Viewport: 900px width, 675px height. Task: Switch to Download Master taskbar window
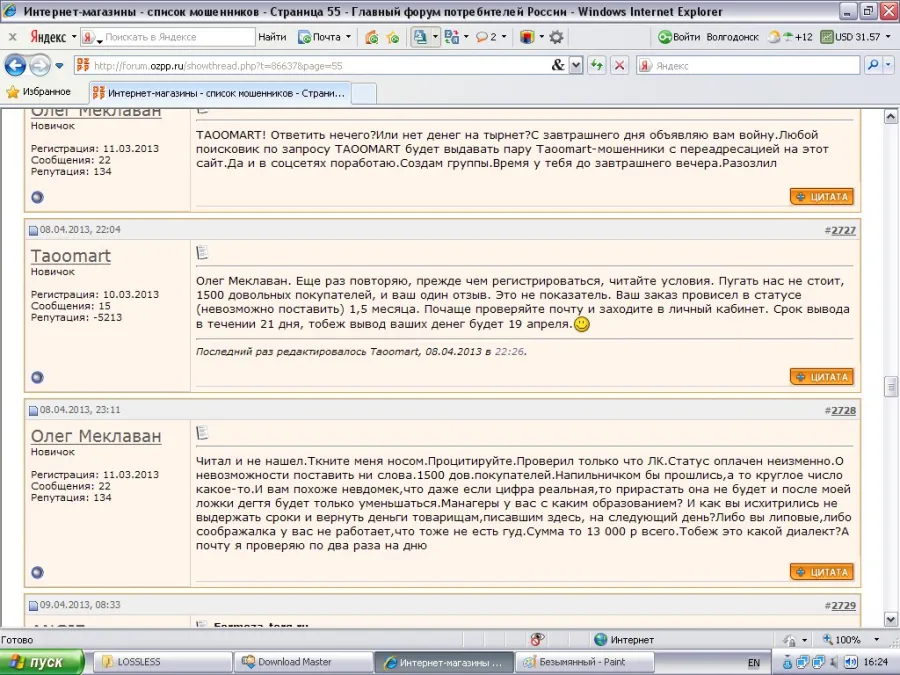304,662
